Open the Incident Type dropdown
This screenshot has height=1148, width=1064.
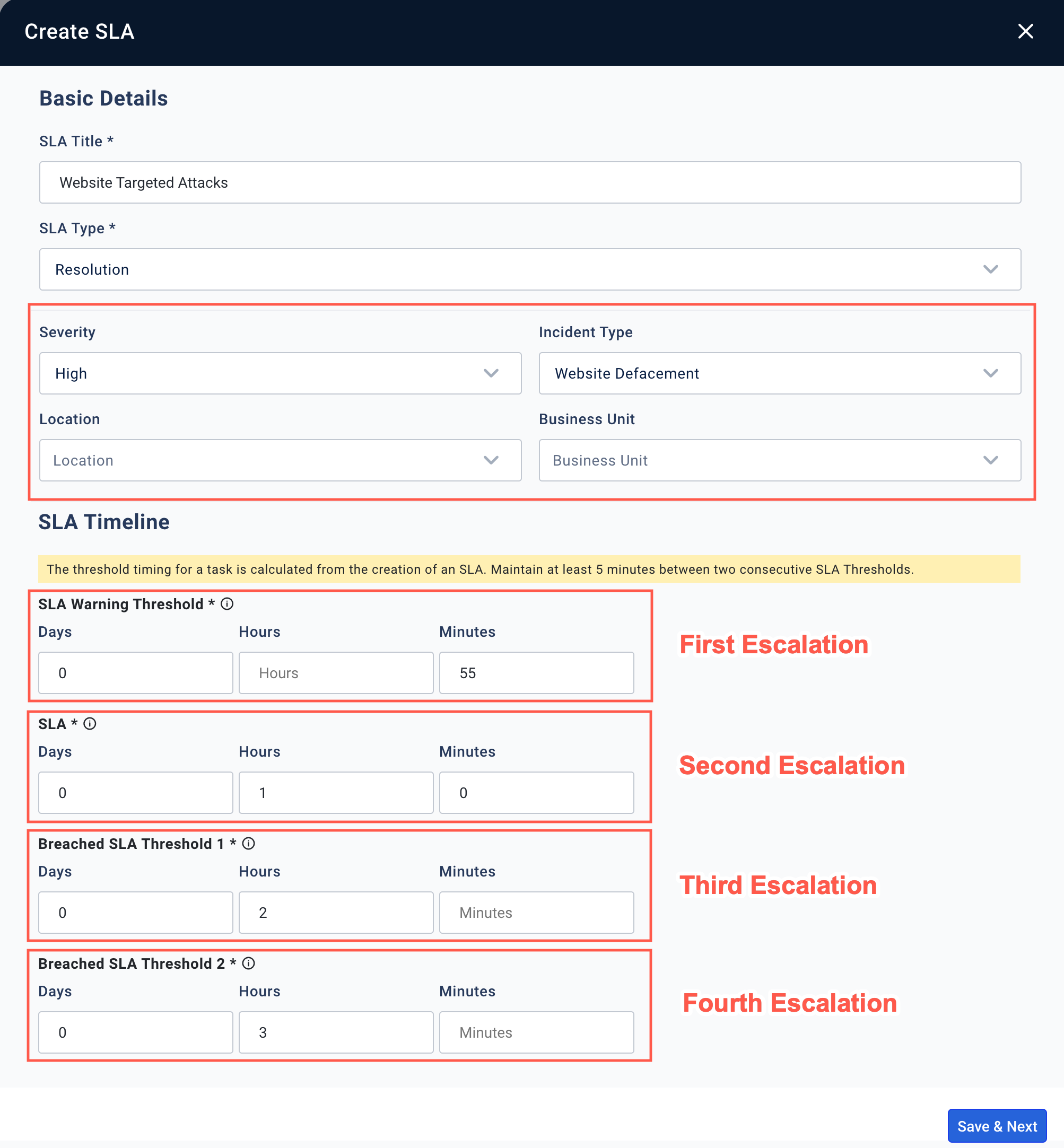click(x=779, y=373)
